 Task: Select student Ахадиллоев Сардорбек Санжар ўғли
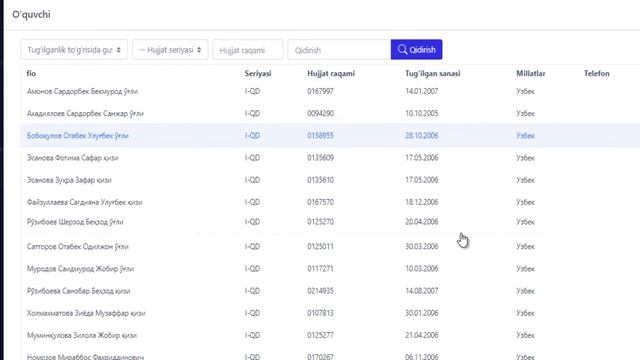coord(85,113)
